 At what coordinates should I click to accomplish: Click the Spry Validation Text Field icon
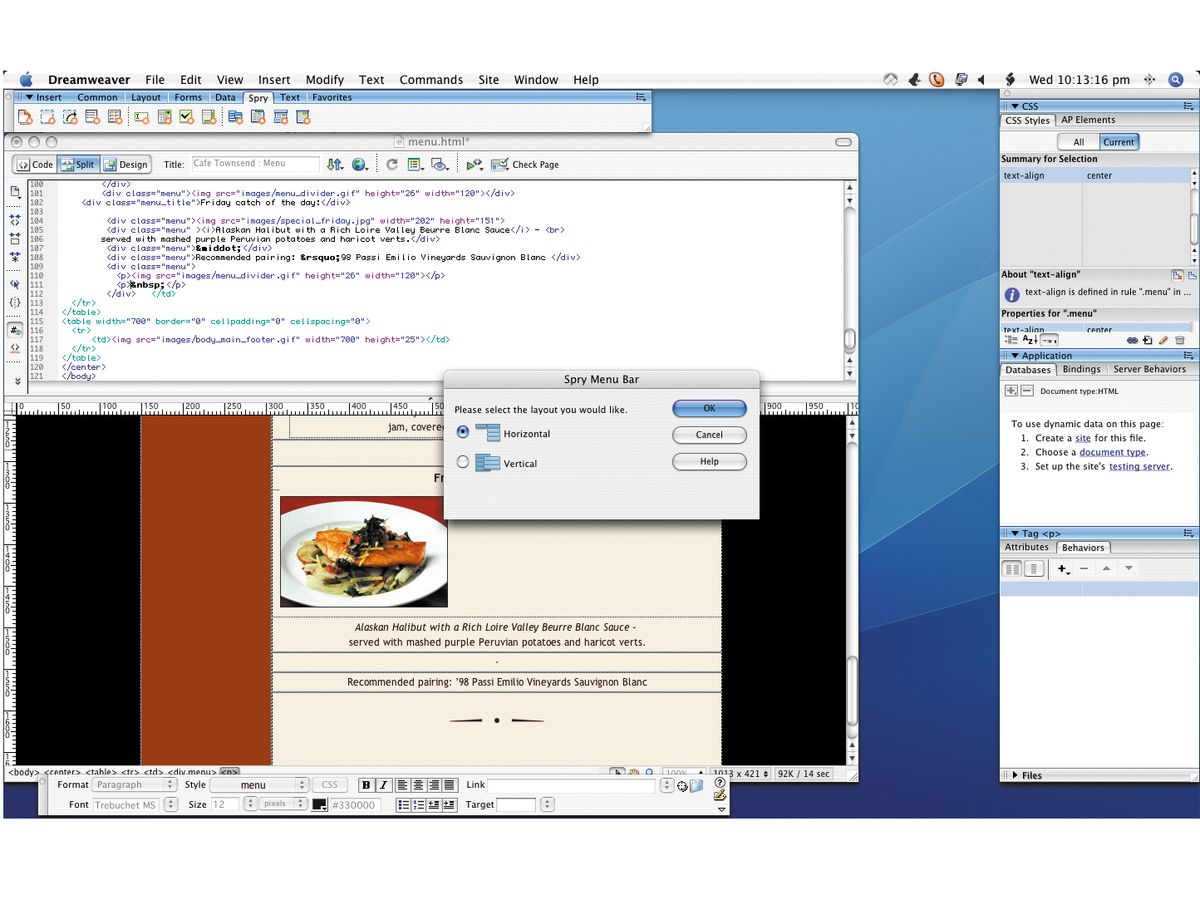pos(141,117)
